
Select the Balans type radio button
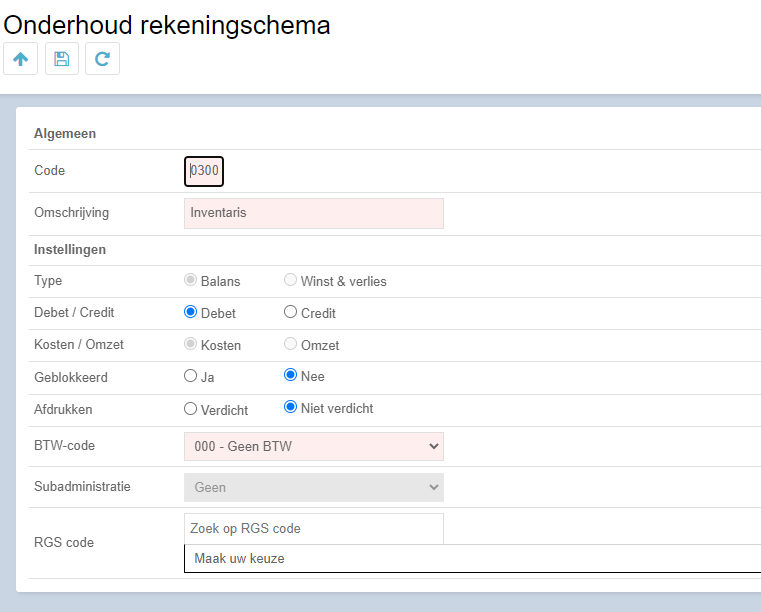(x=190, y=280)
